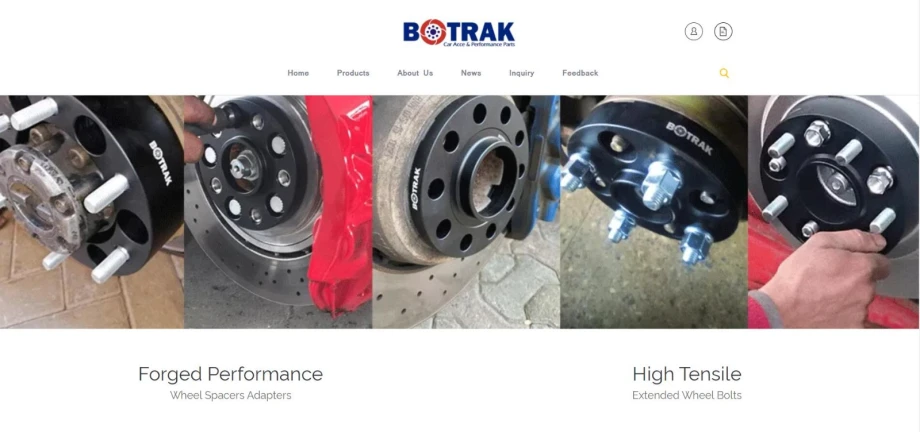This screenshot has height=432, width=920.
Task: Open the Inquiry page
Action: pos(522,73)
